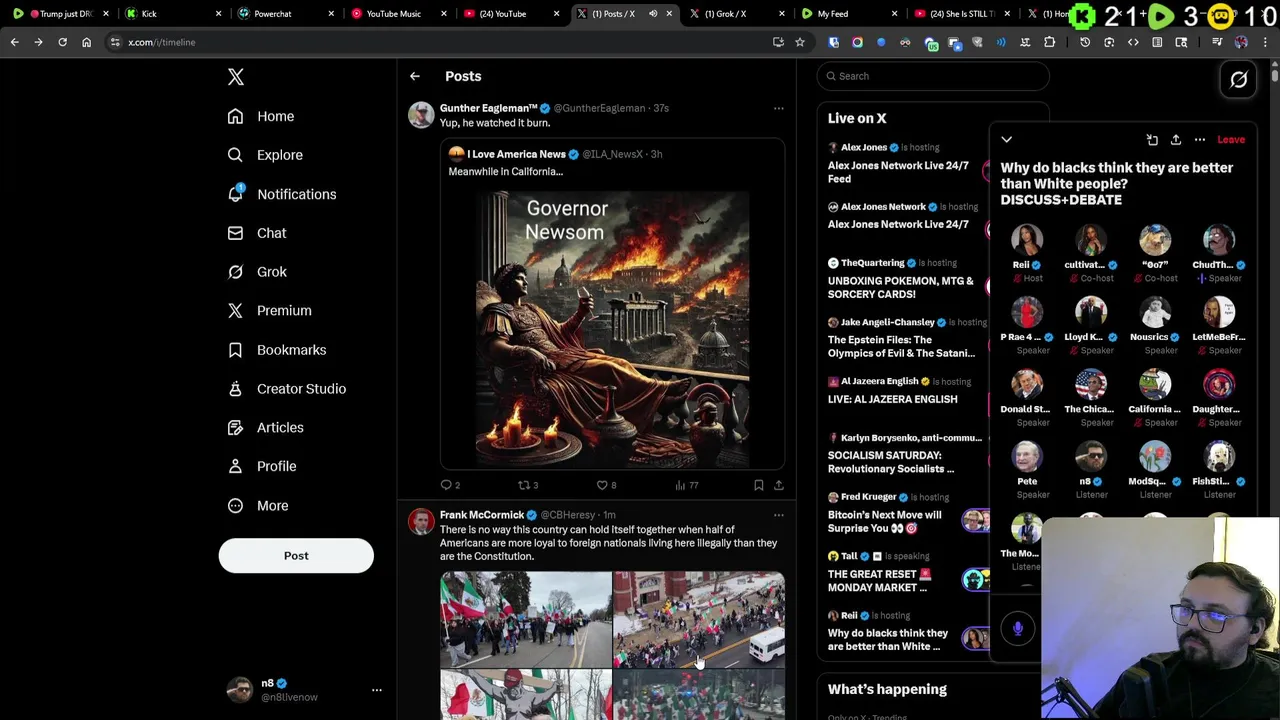Join Alex Jones Network Live 24/7 Feed
The image size is (1280, 720).
898,172
